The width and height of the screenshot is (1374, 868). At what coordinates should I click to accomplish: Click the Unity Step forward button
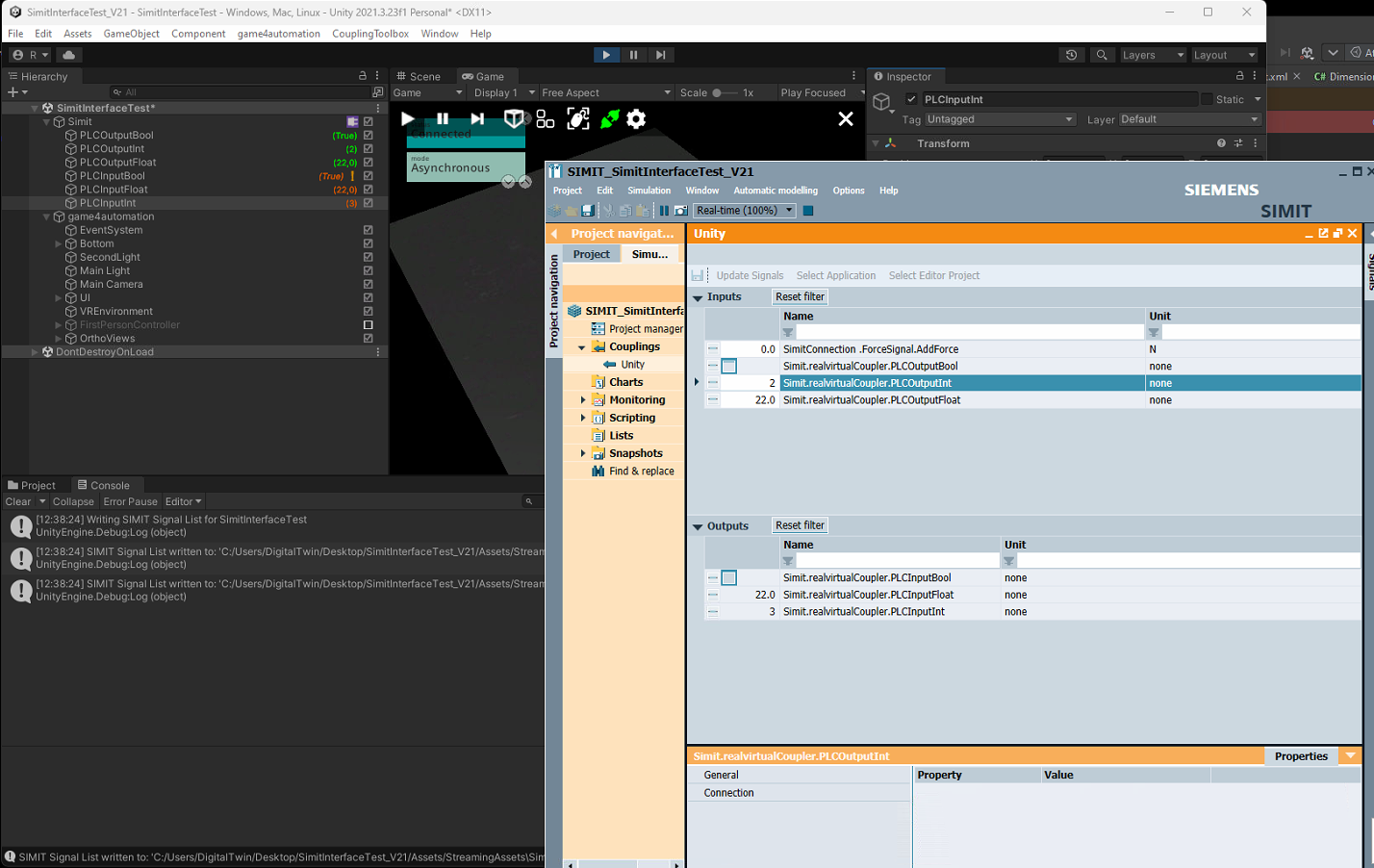click(660, 55)
